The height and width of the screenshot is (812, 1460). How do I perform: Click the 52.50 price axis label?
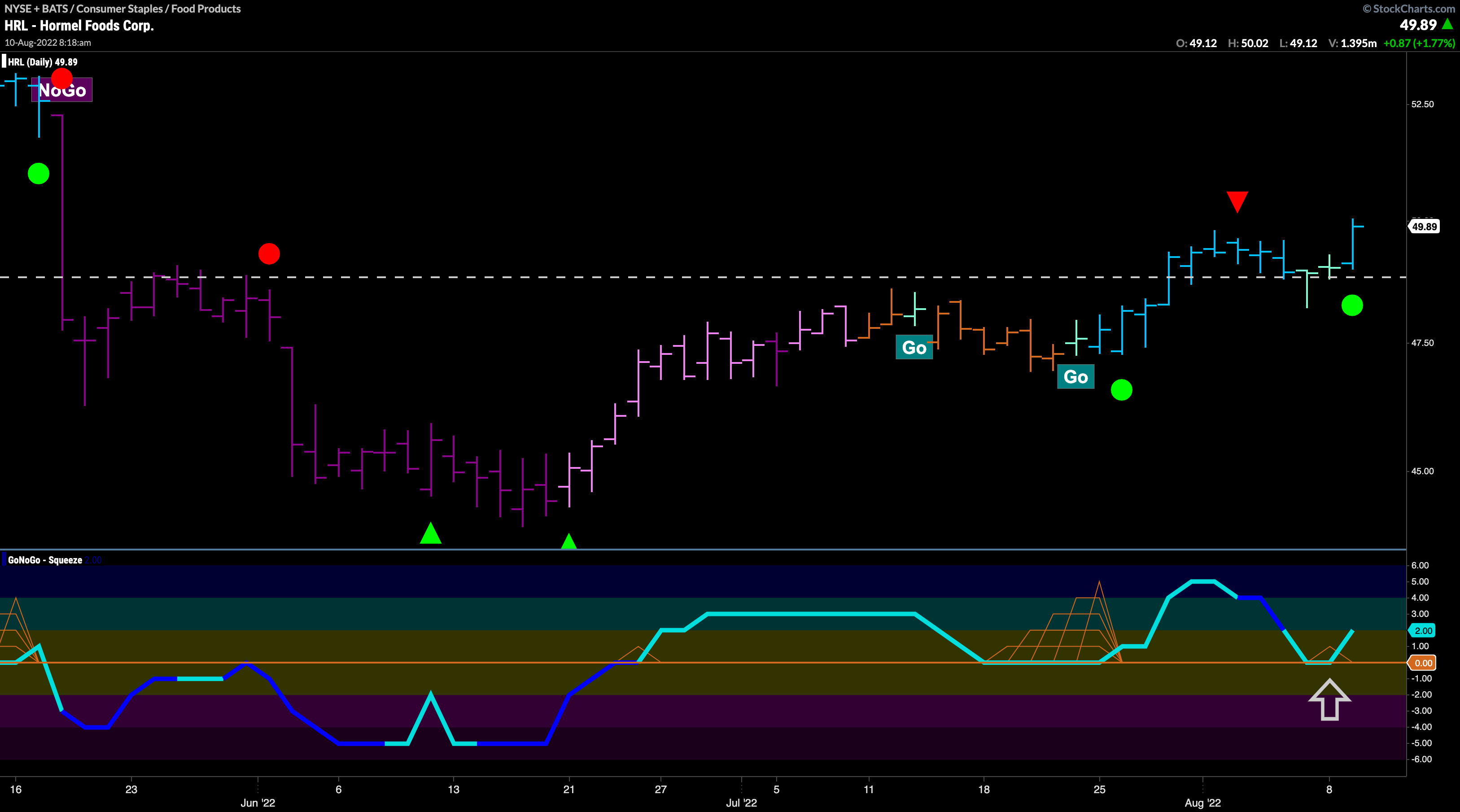[1423, 104]
